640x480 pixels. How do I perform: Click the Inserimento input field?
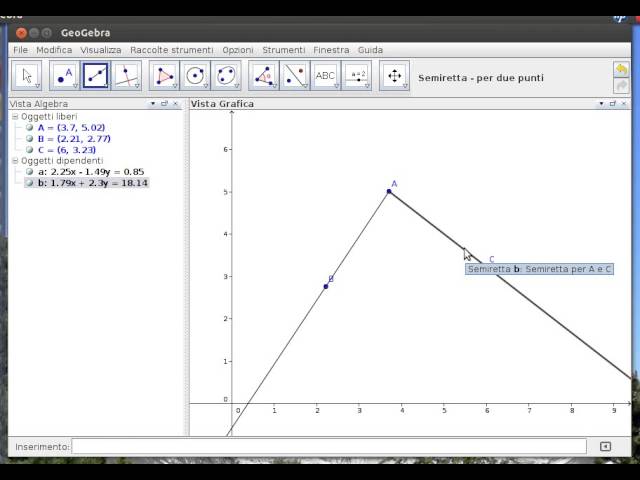[329, 446]
